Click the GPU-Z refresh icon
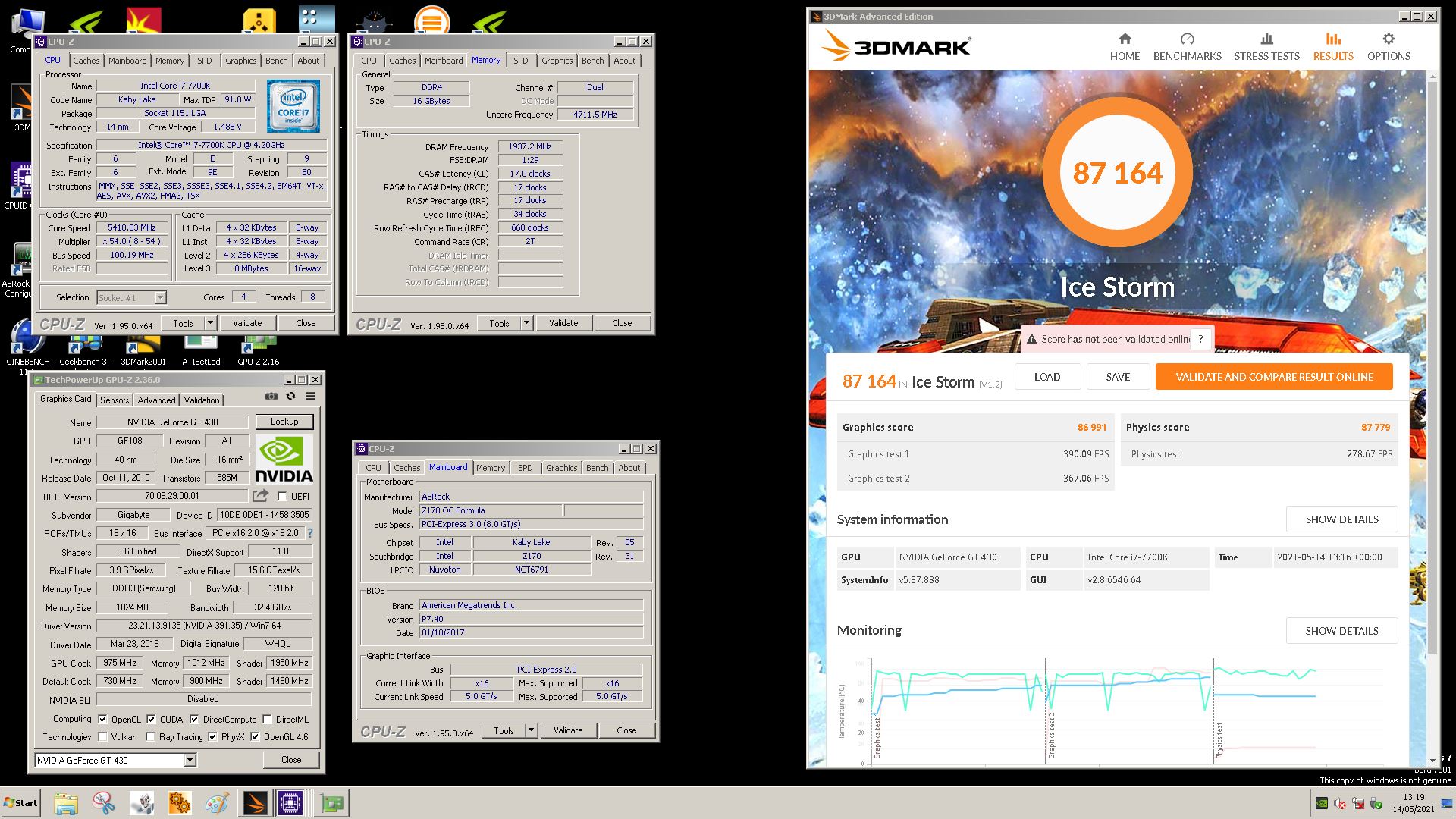This screenshot has height=819, width=1456. click(x=290, y=396)
